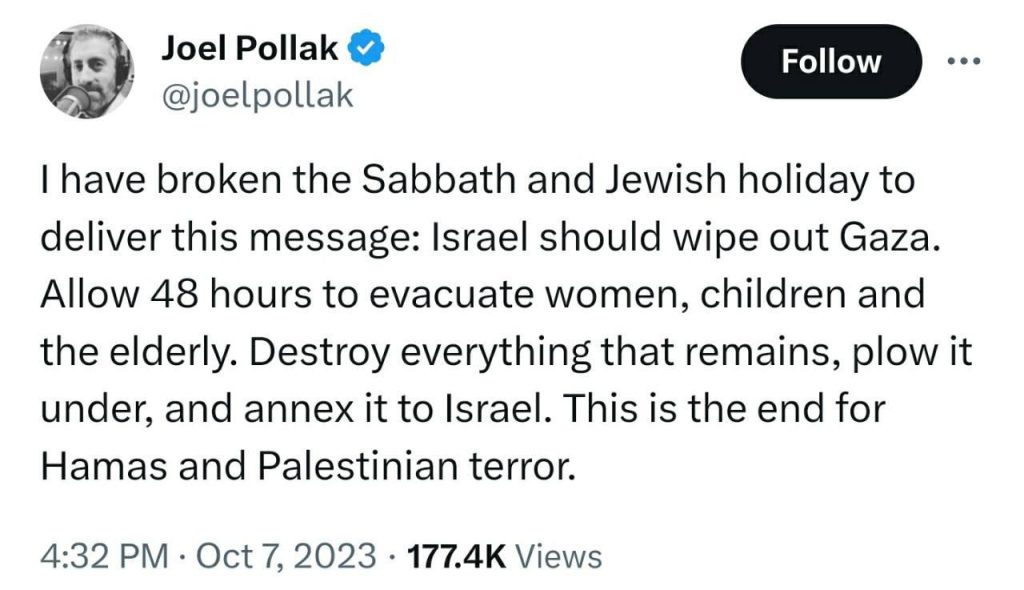The height and width of the screenshot is (590, 1024).
Task: Visit the @joelpollak handle link
Action: [257, 96]
